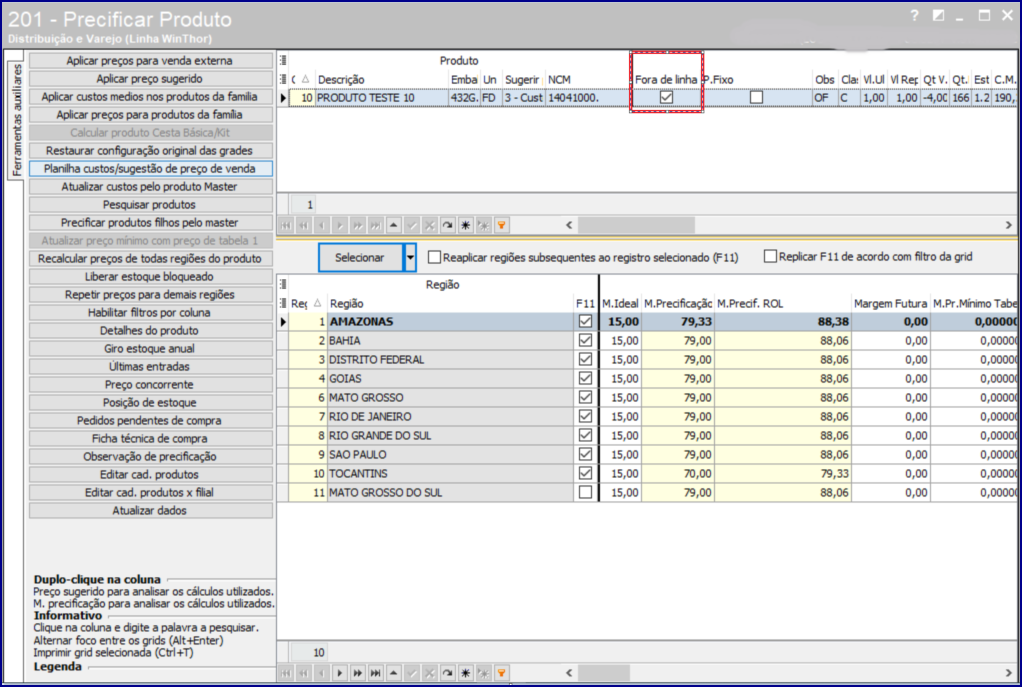Click the bookmark asterisk in Produto grid navigator
This screenshot has width=1022, height=687.
point(465,226)
